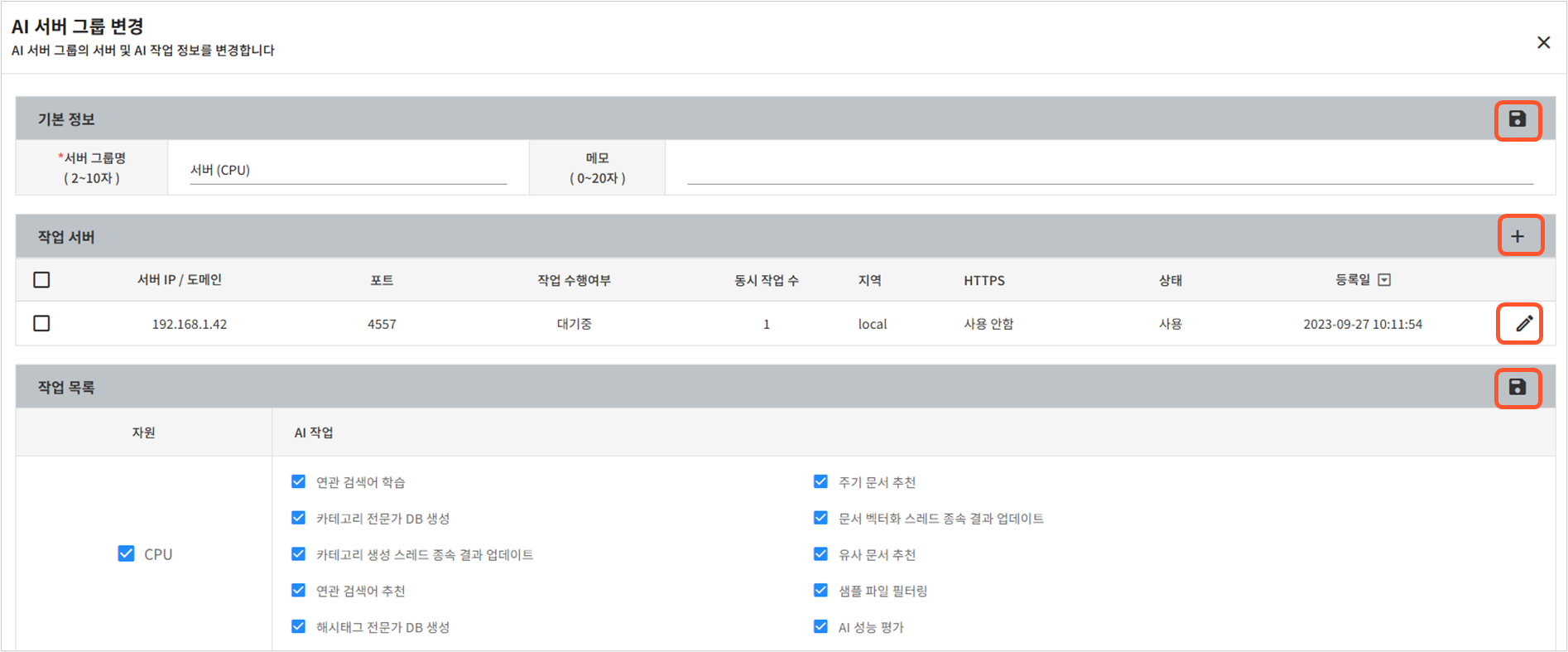Save the 작업 목록 section
Screen dimensions: 1568x652
(x=1517, y=388)
